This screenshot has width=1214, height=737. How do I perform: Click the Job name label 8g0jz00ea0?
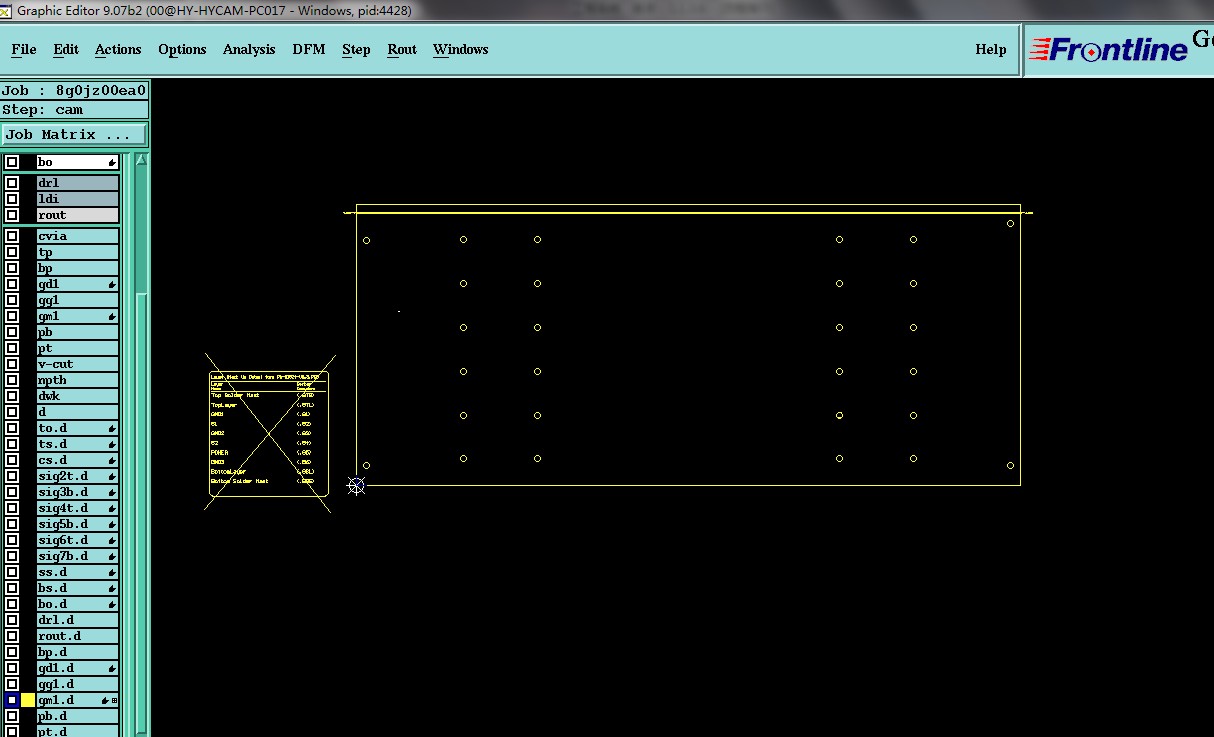tap(74, 90)
